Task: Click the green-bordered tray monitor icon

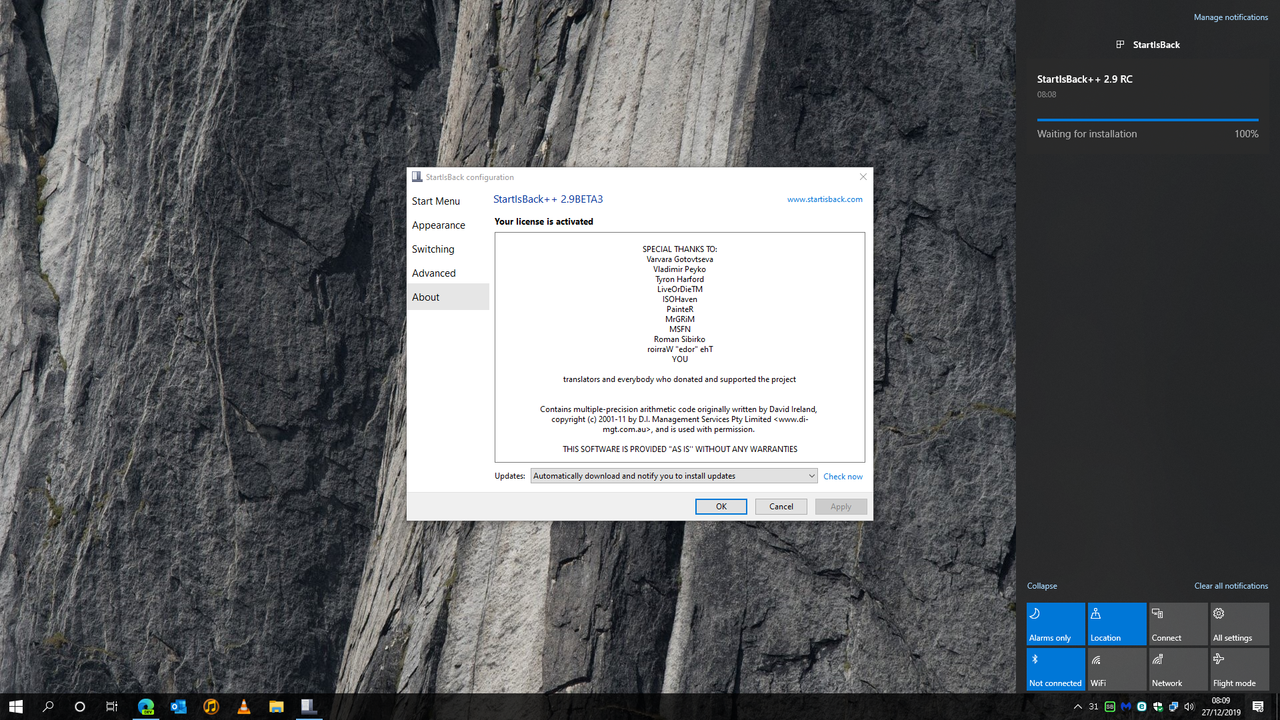Action: click(1111, 707)
